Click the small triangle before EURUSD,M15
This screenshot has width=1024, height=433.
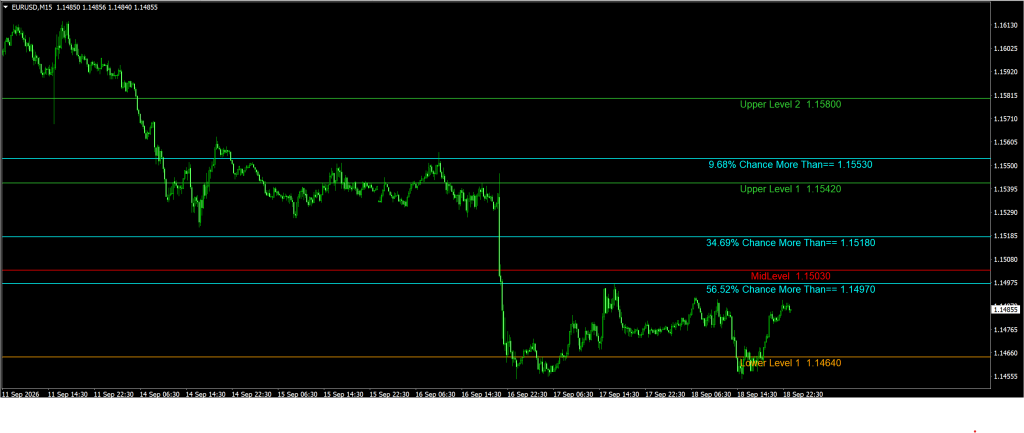click(7, 7)
